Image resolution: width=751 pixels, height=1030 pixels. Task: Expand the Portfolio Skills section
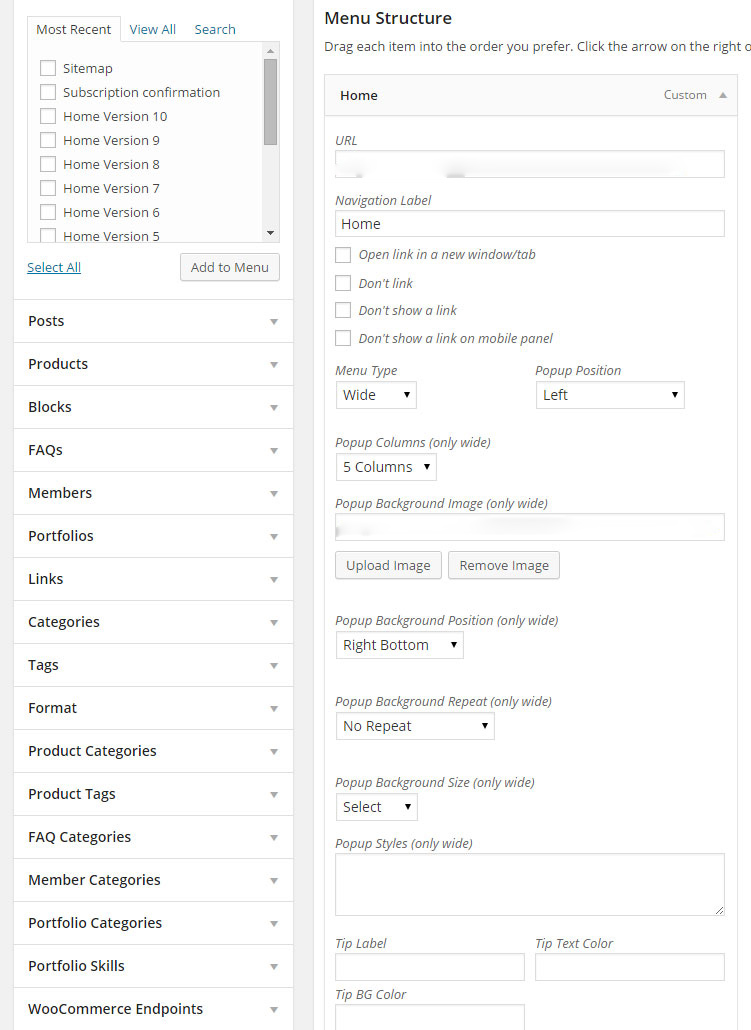pyautogui.click(x=153, y=966)
